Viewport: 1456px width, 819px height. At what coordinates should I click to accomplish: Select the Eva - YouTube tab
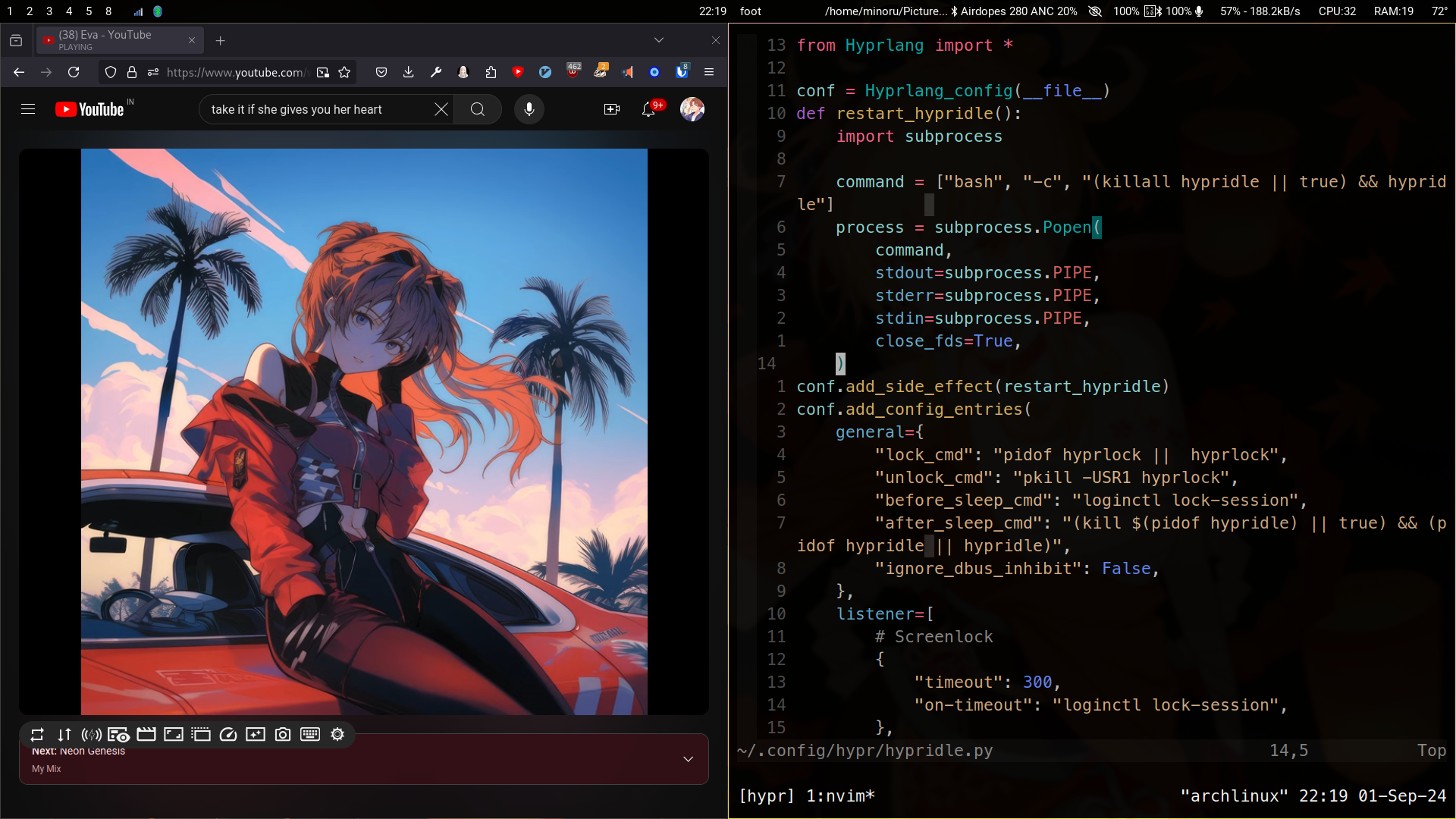coord(120,40)
